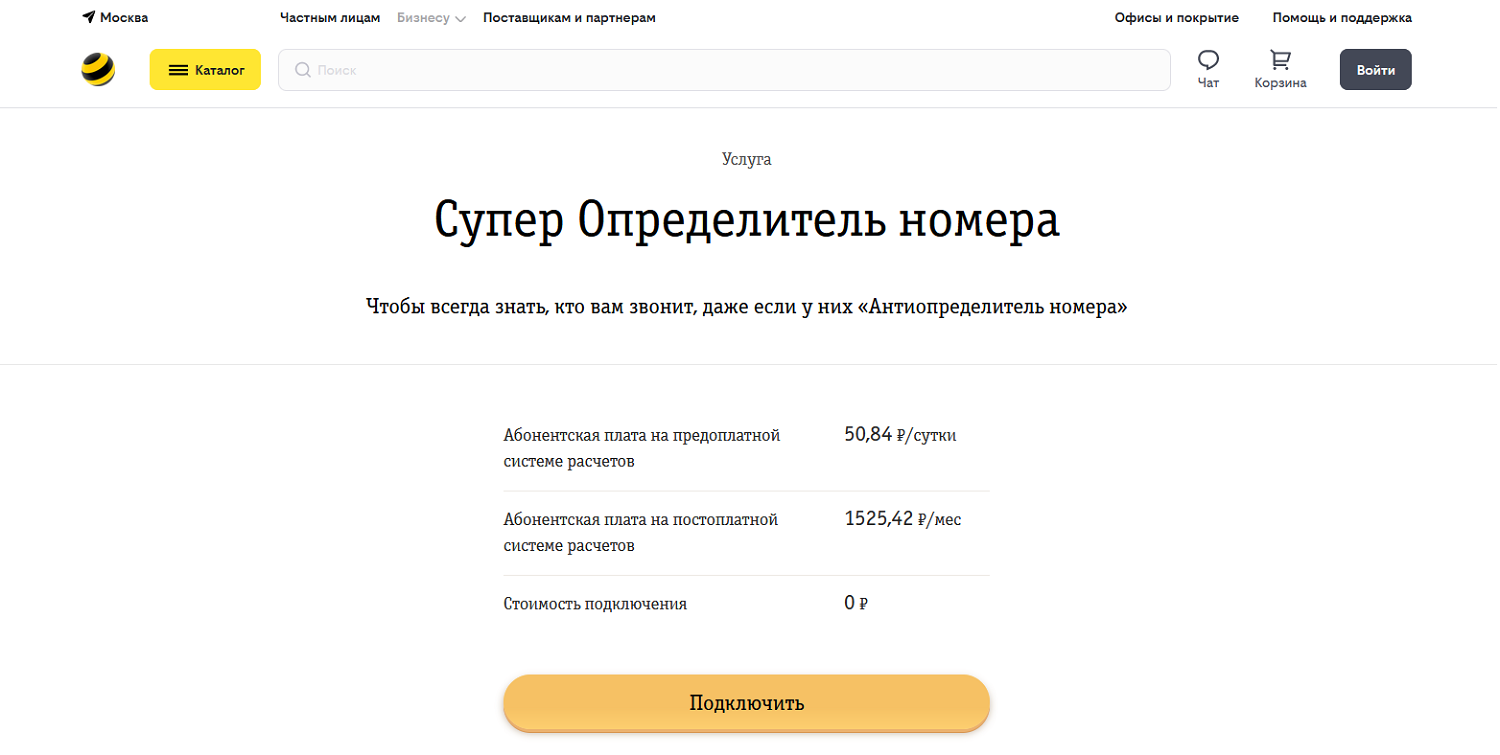Open the Корзина shopping cart icon
The width and height of the screenshot is (1500, 755).
pos(1280,60)
